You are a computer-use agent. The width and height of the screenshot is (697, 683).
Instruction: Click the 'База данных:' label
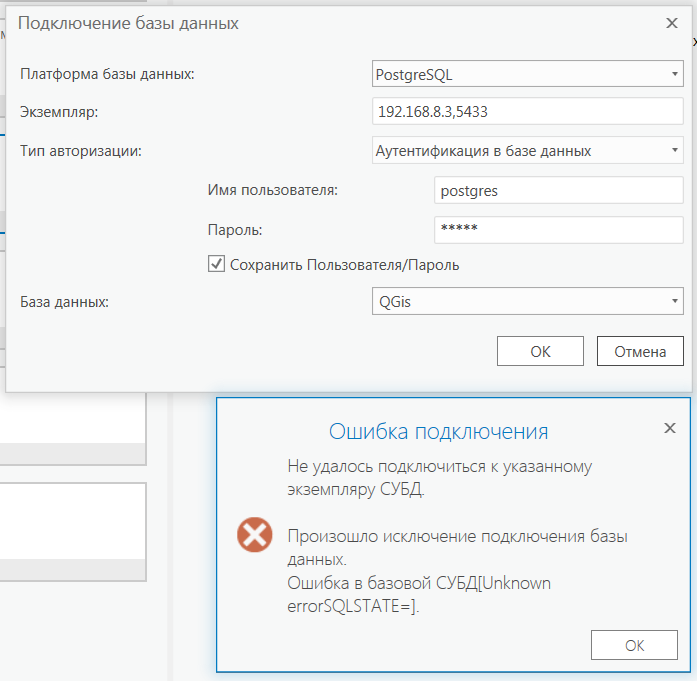pyautogui.click(x=64, y=301)
